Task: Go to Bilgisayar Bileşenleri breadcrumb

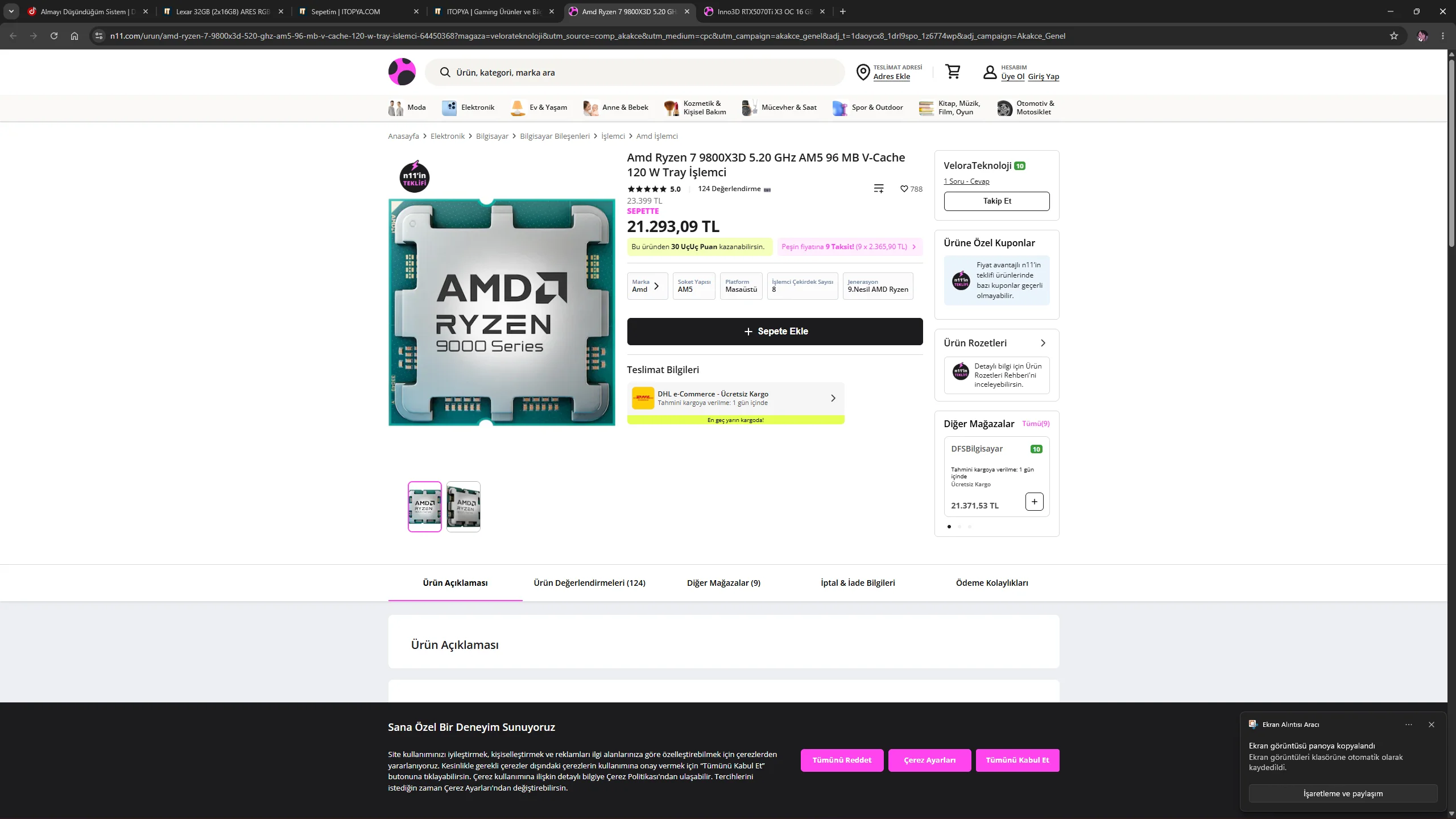Action: point(555,136)
